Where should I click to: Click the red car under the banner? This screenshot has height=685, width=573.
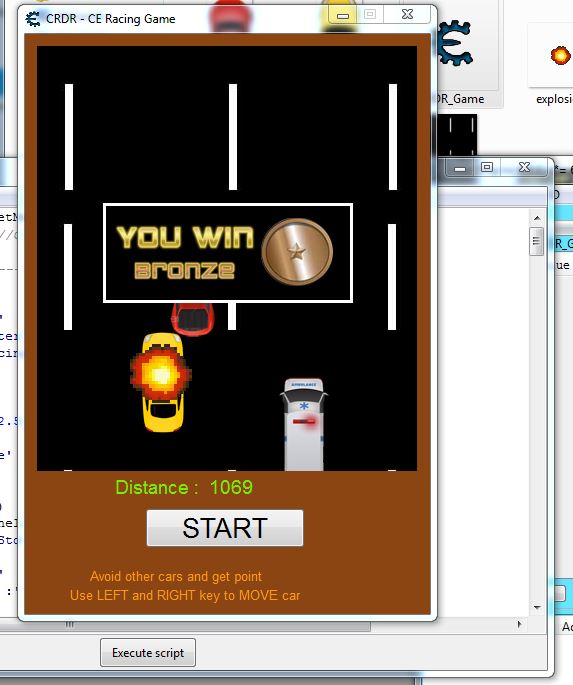coord(193,319)
